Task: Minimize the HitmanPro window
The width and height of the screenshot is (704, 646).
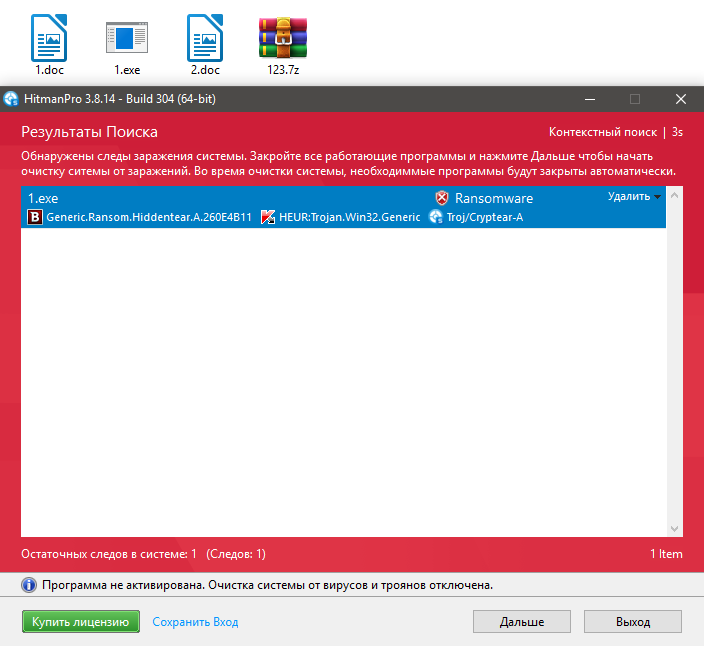Action: pos(590,99)
